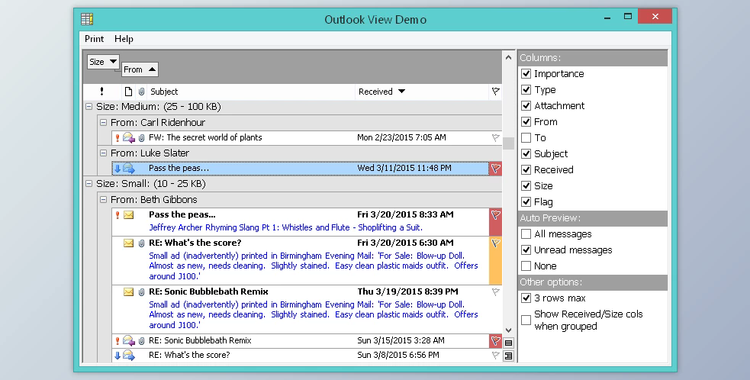Image resolution: width=750 pixels, height=380 pixels.
Task: Toggle the Attachment column checkbox
Action: click(526, 106)
